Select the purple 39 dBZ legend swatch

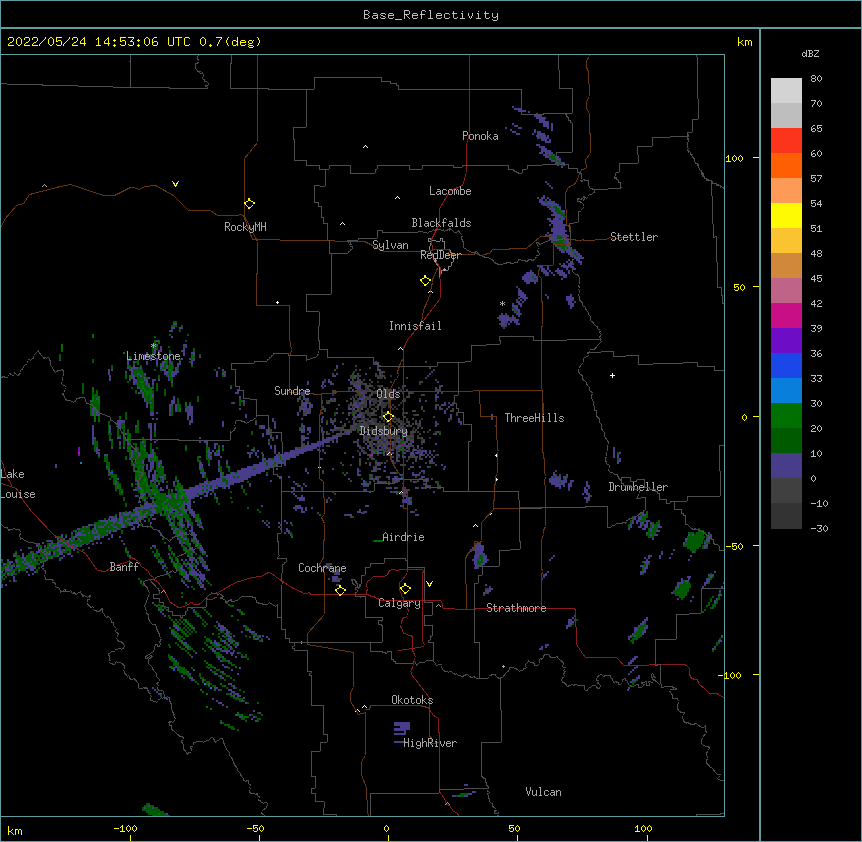tap(786, 341)
